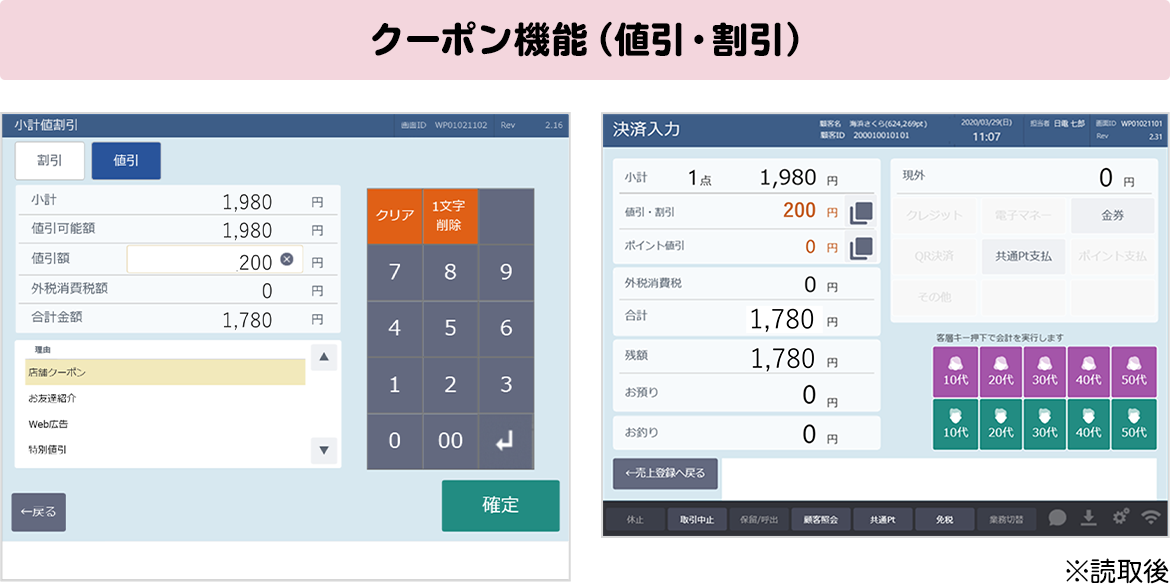Click the 11:07 clock in header
Image resolution: width=1170 pixels, height=584 pixels.
pyautogui.click(x=986, y=137)
